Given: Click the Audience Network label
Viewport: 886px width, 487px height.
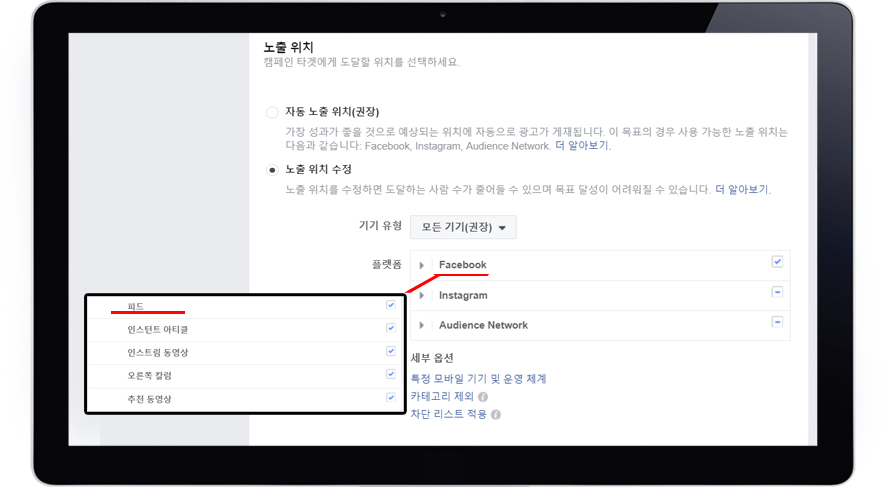Looking at the screenshot, I should point(483,325).
